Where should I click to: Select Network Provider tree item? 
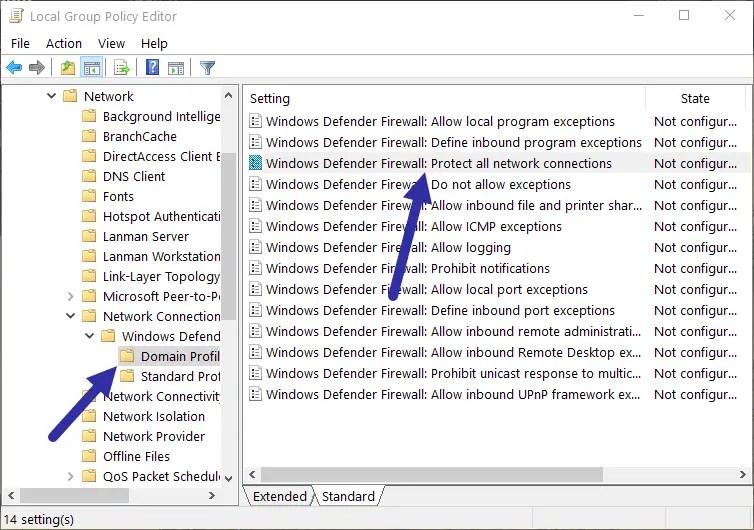point(154,436)
